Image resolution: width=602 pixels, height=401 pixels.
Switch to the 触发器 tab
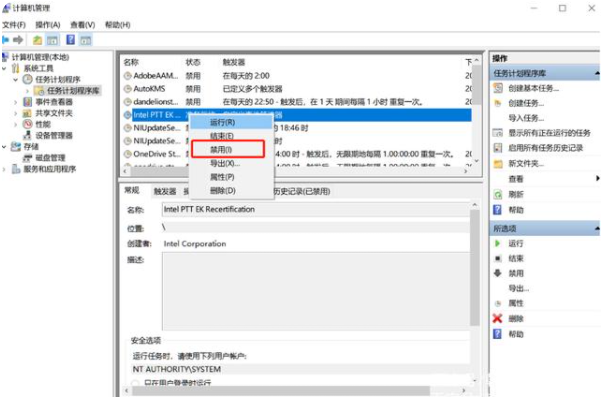[x=166, y=190]
